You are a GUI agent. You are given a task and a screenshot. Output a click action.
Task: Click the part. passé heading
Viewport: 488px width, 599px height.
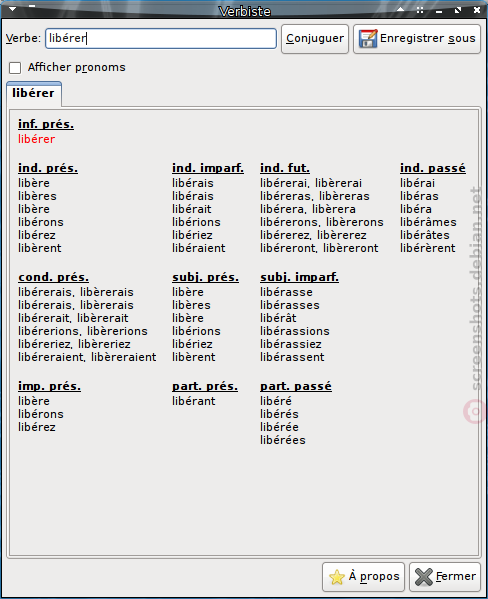click(x=296, y=386)
